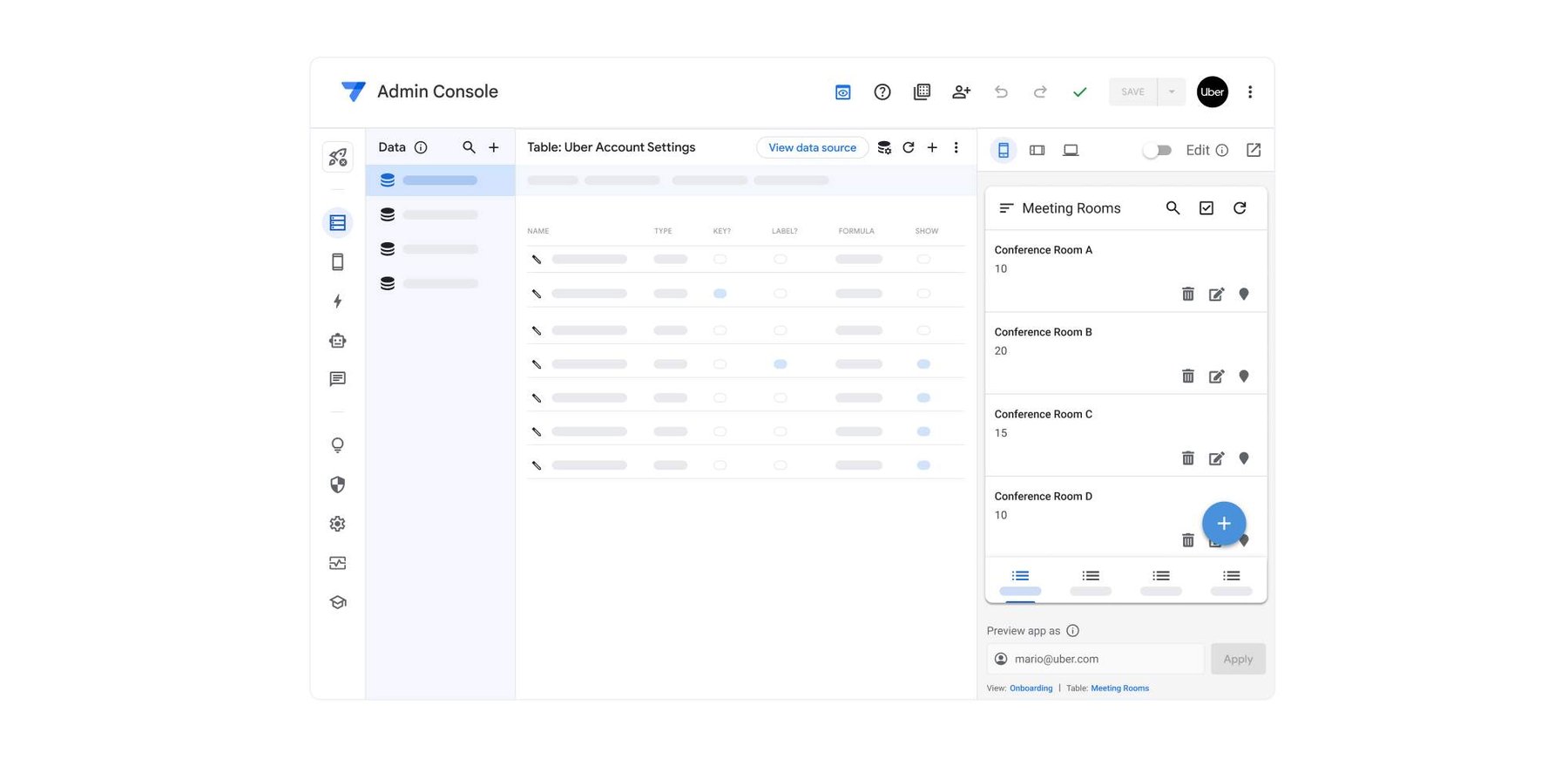Open the multi-row view grid icon

pos(922,92)
